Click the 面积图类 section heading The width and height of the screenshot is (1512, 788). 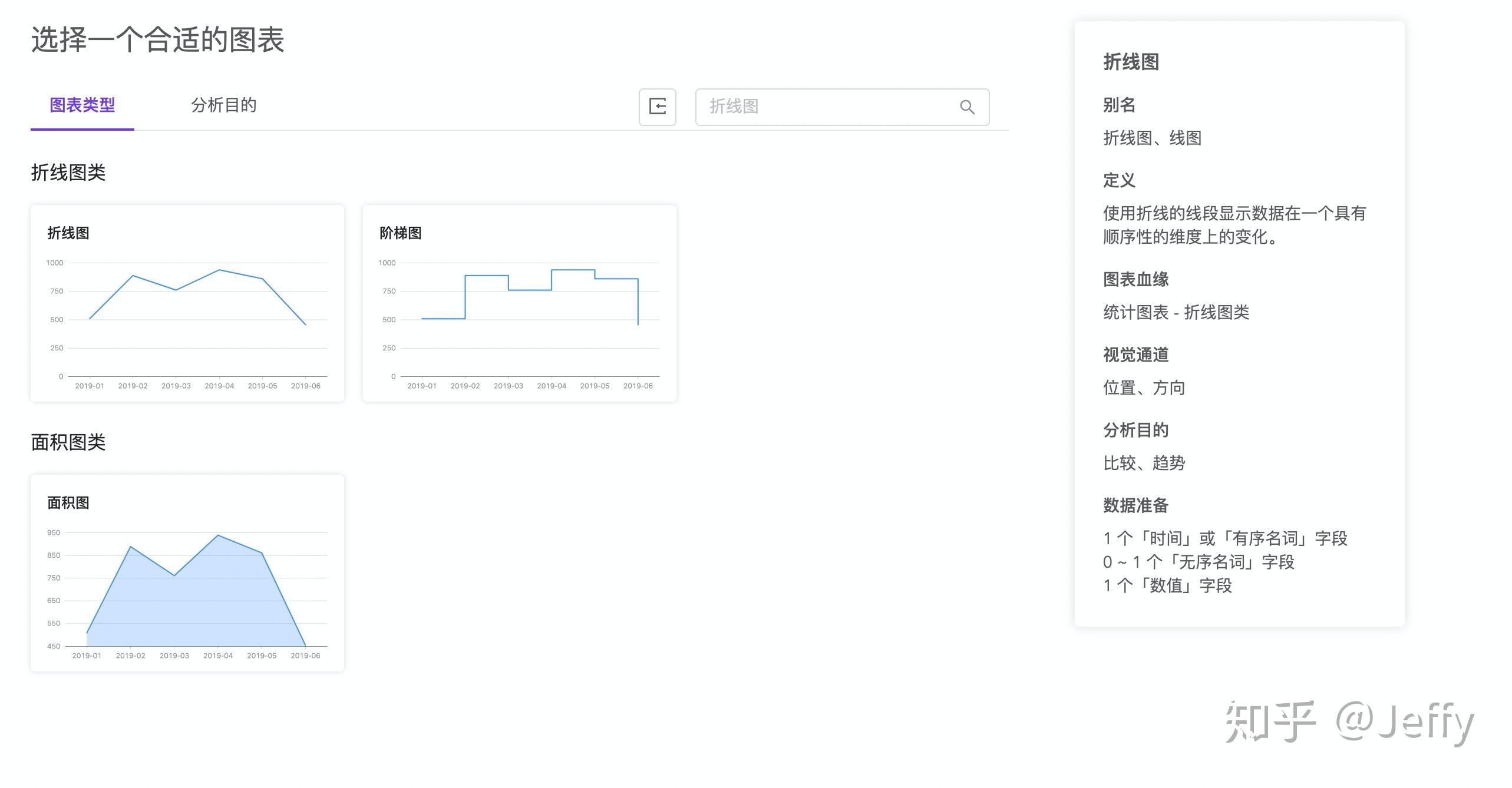point(68,442)
